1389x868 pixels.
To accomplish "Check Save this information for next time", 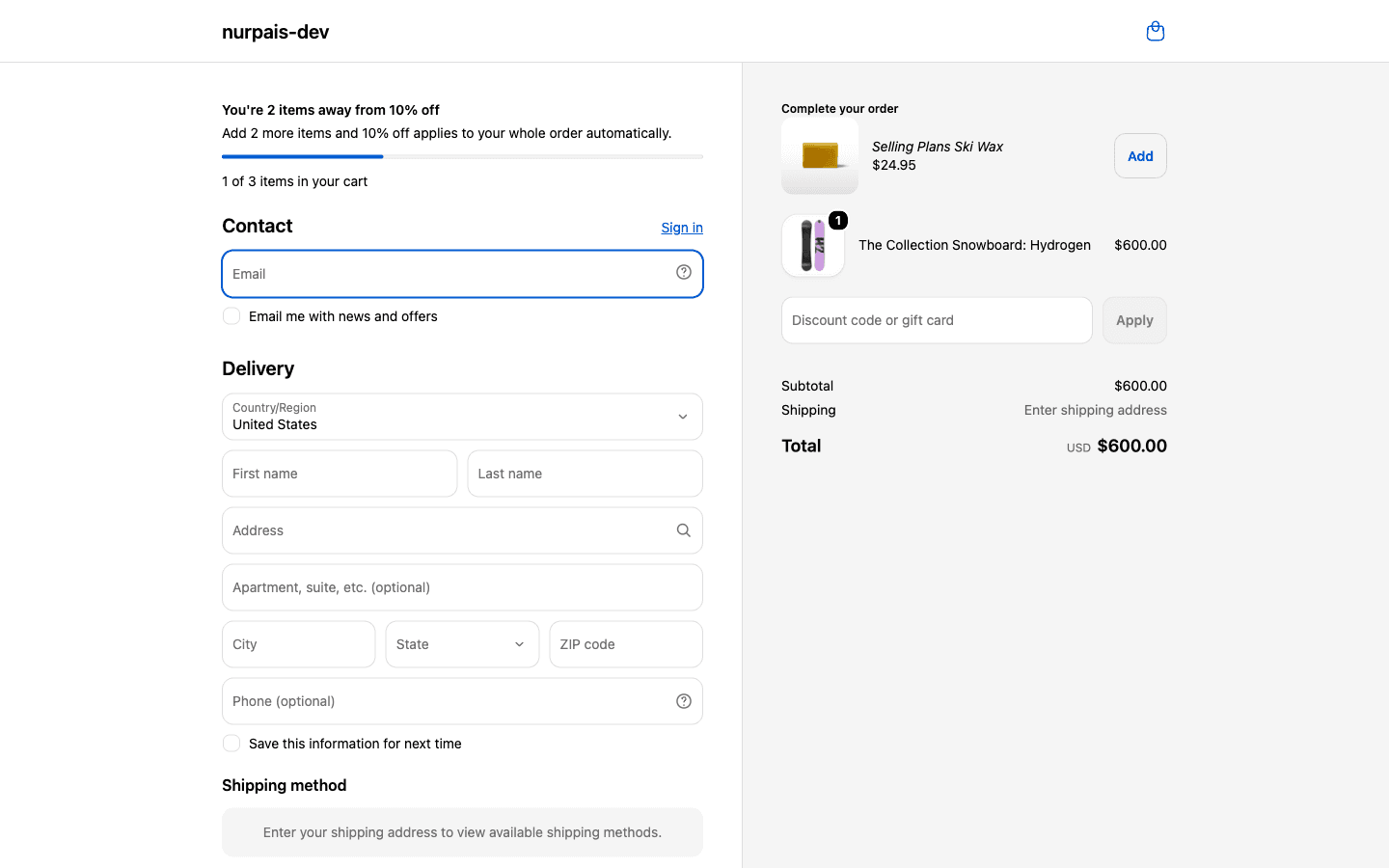I will [x=231, y=744].
